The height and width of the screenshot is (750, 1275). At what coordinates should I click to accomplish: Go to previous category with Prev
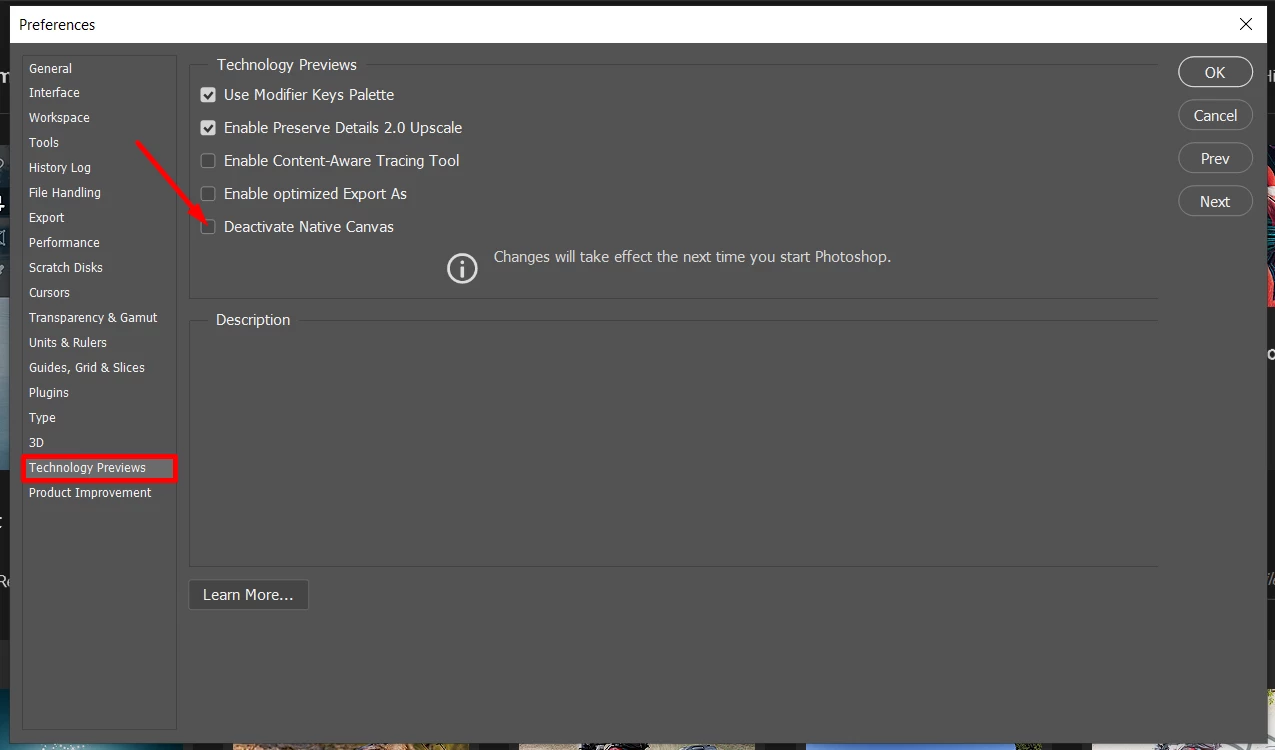[x=1215, y=158]
